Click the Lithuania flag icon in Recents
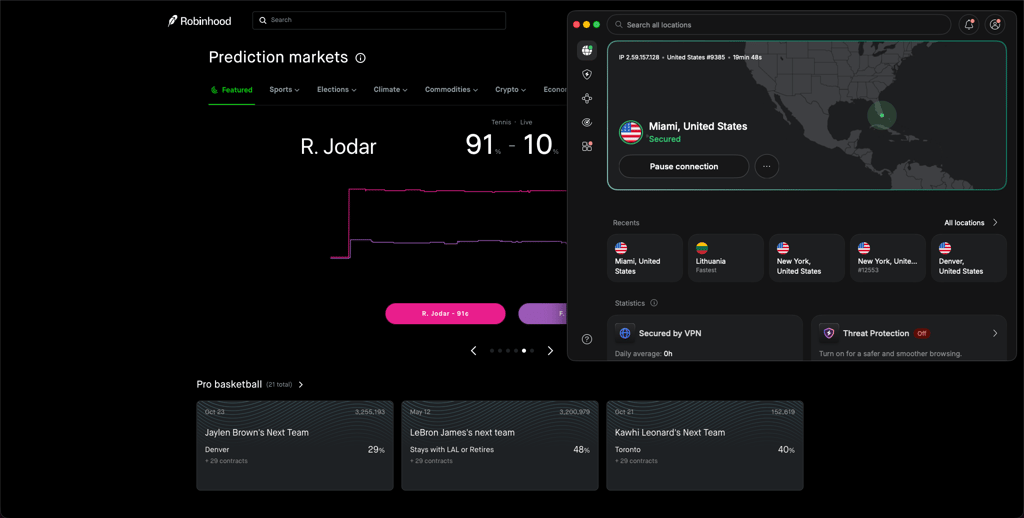This screenshot has width=1024, height=518. (702, 248)
